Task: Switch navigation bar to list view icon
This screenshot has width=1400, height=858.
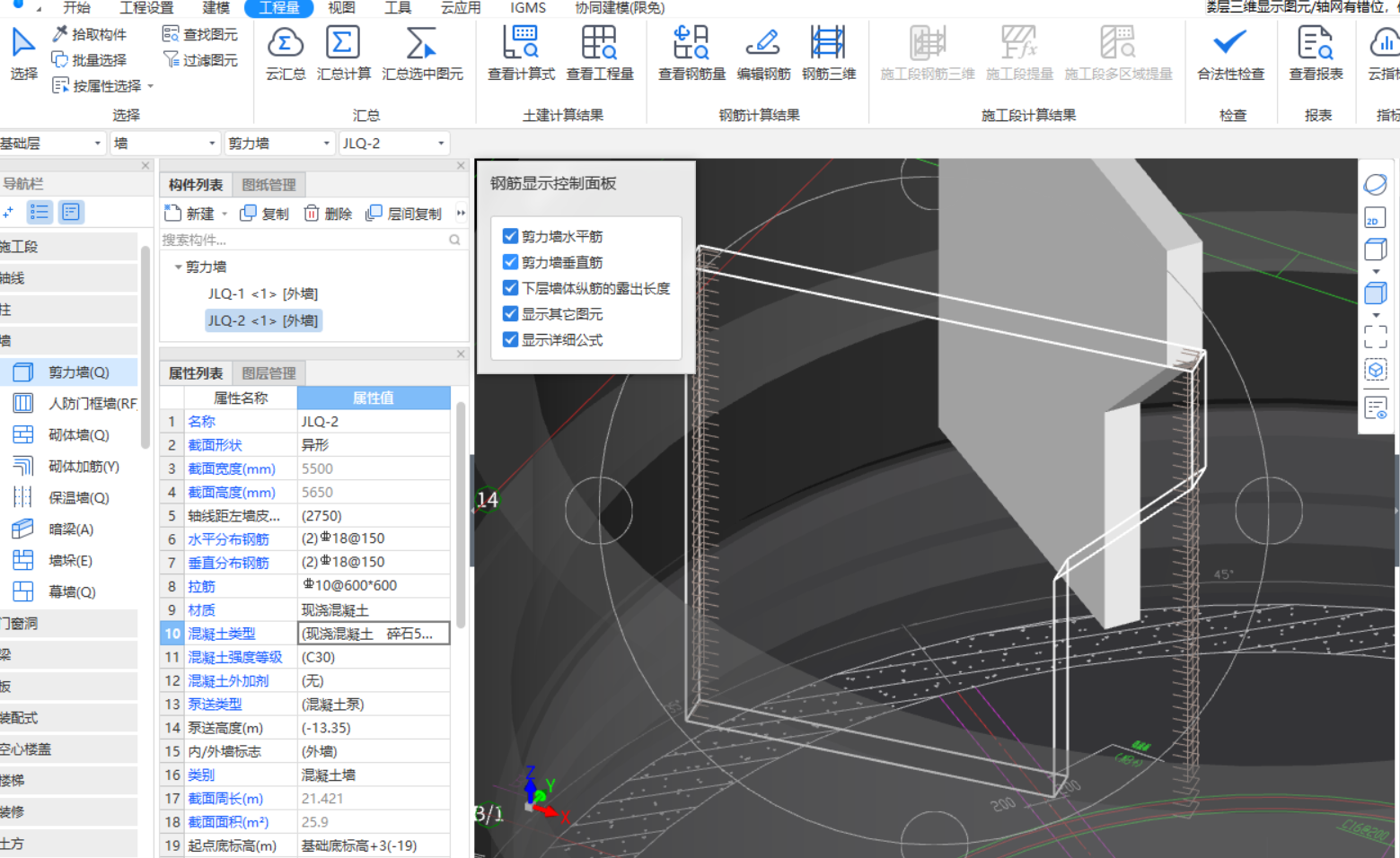Action: [40, 212]
